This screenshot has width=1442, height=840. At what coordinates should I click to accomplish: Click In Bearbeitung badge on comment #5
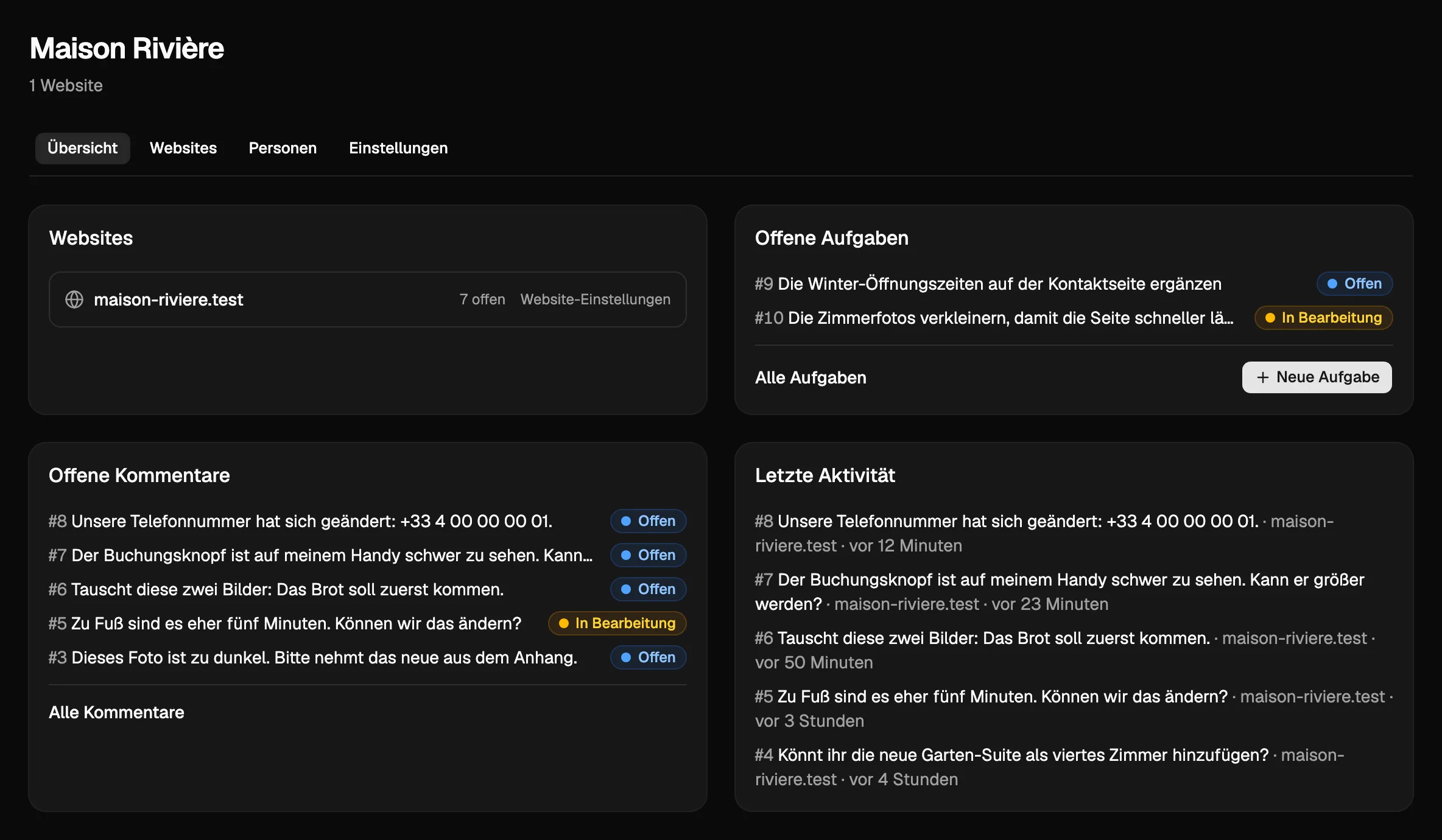coord(617,623)
